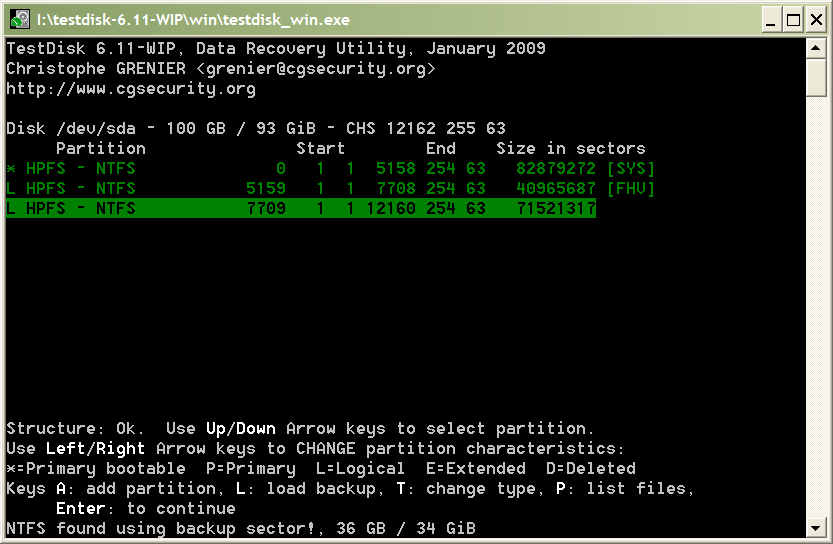Click the 'T: change type' key hint

point(469,488)
